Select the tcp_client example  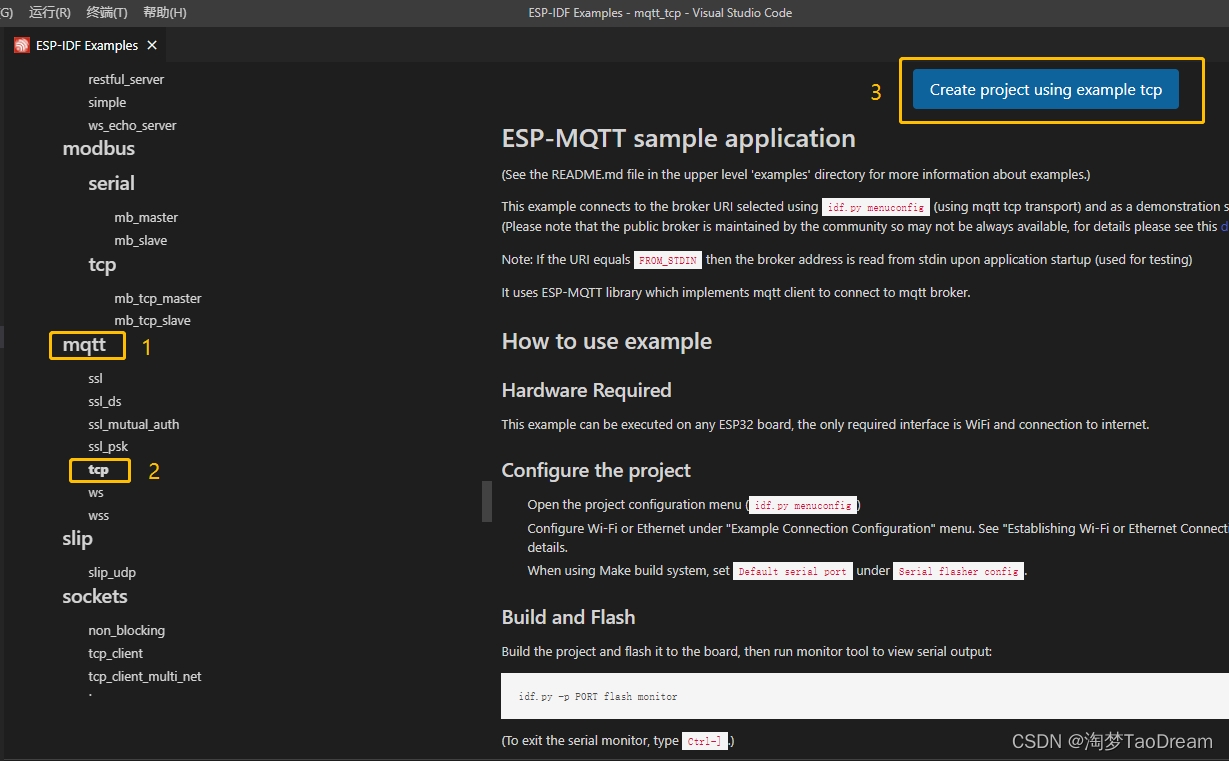coord(116,653)
